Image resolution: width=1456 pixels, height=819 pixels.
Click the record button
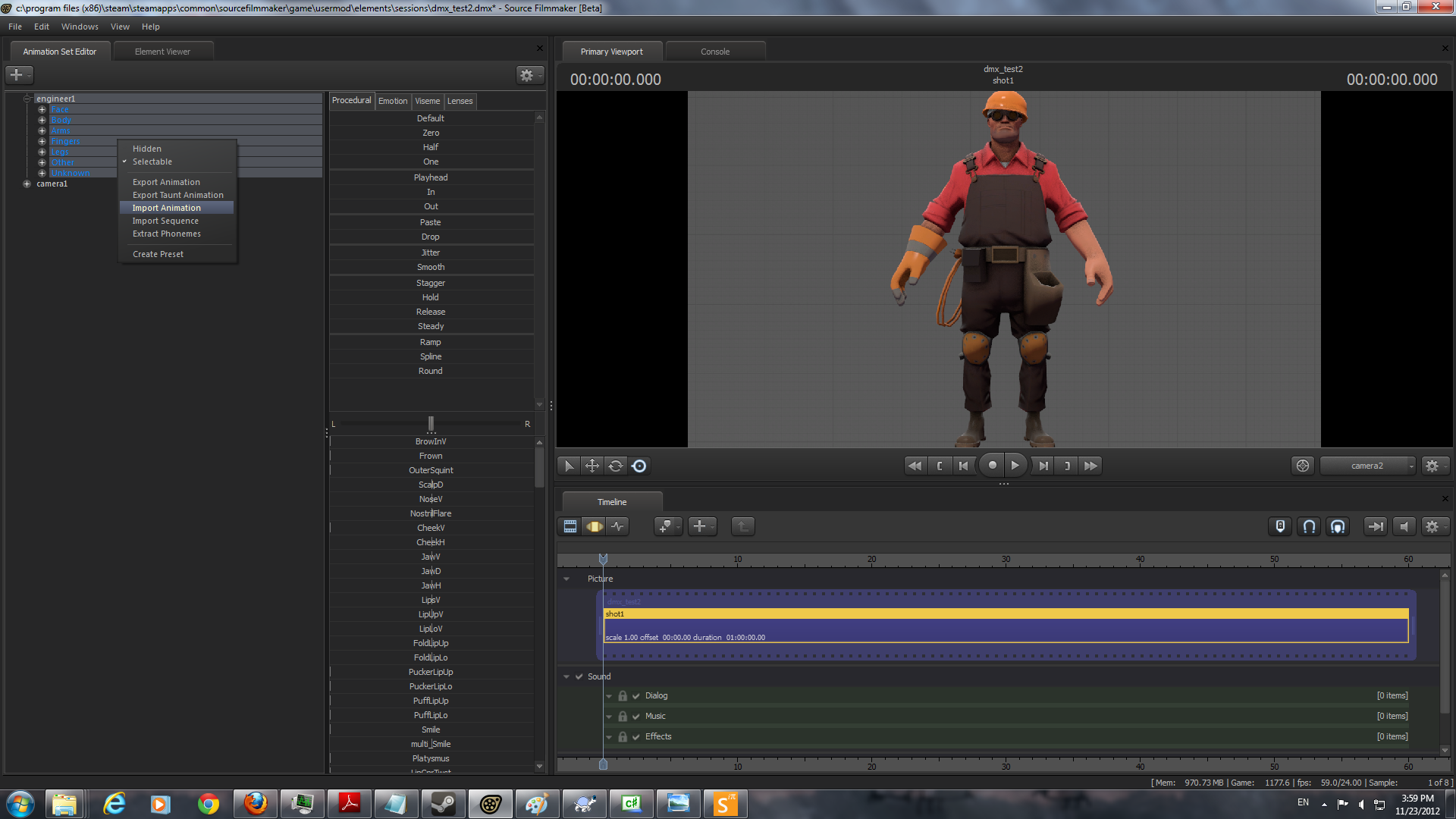992,466
